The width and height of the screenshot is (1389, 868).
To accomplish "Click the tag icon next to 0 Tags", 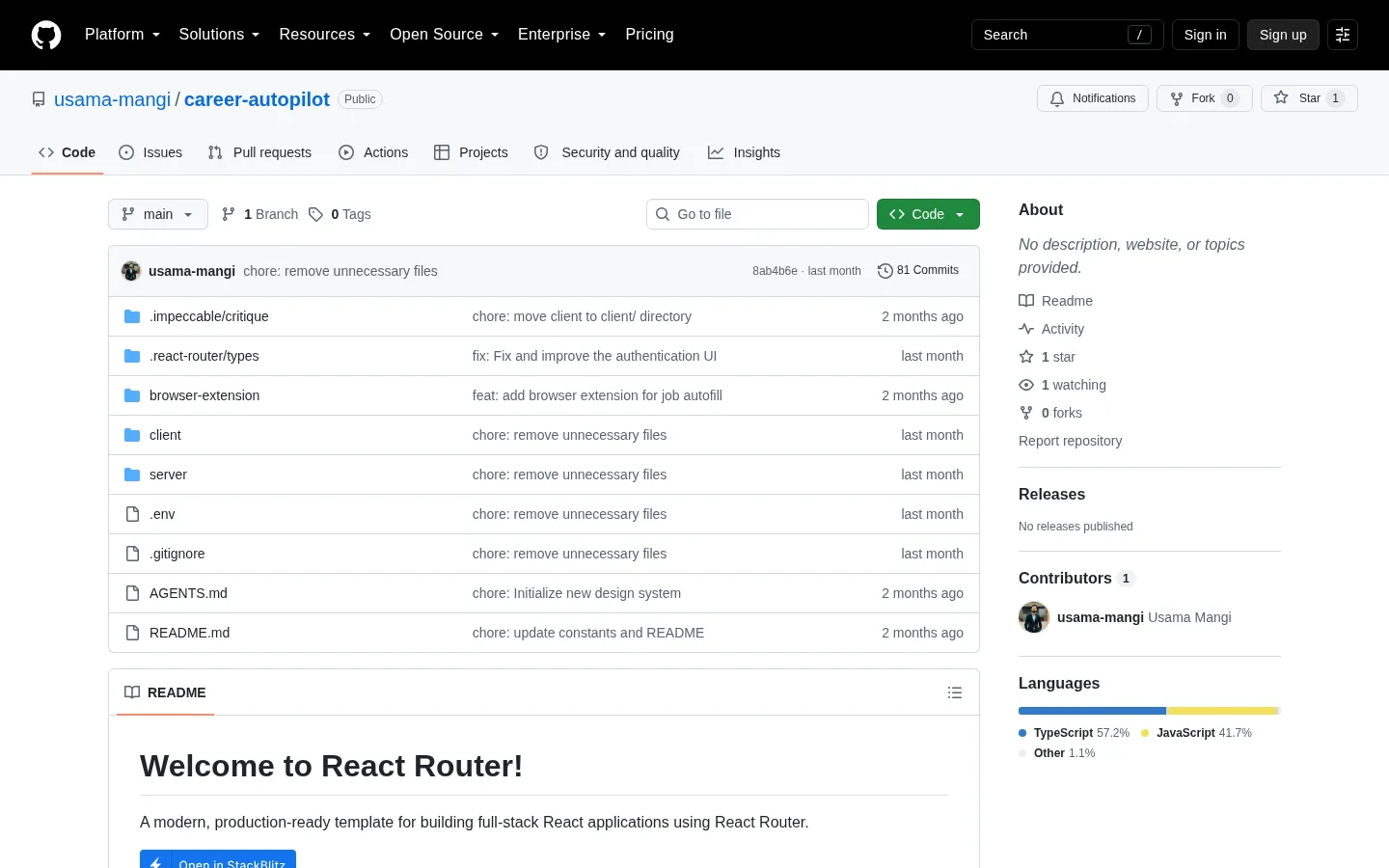I will 315,214.
